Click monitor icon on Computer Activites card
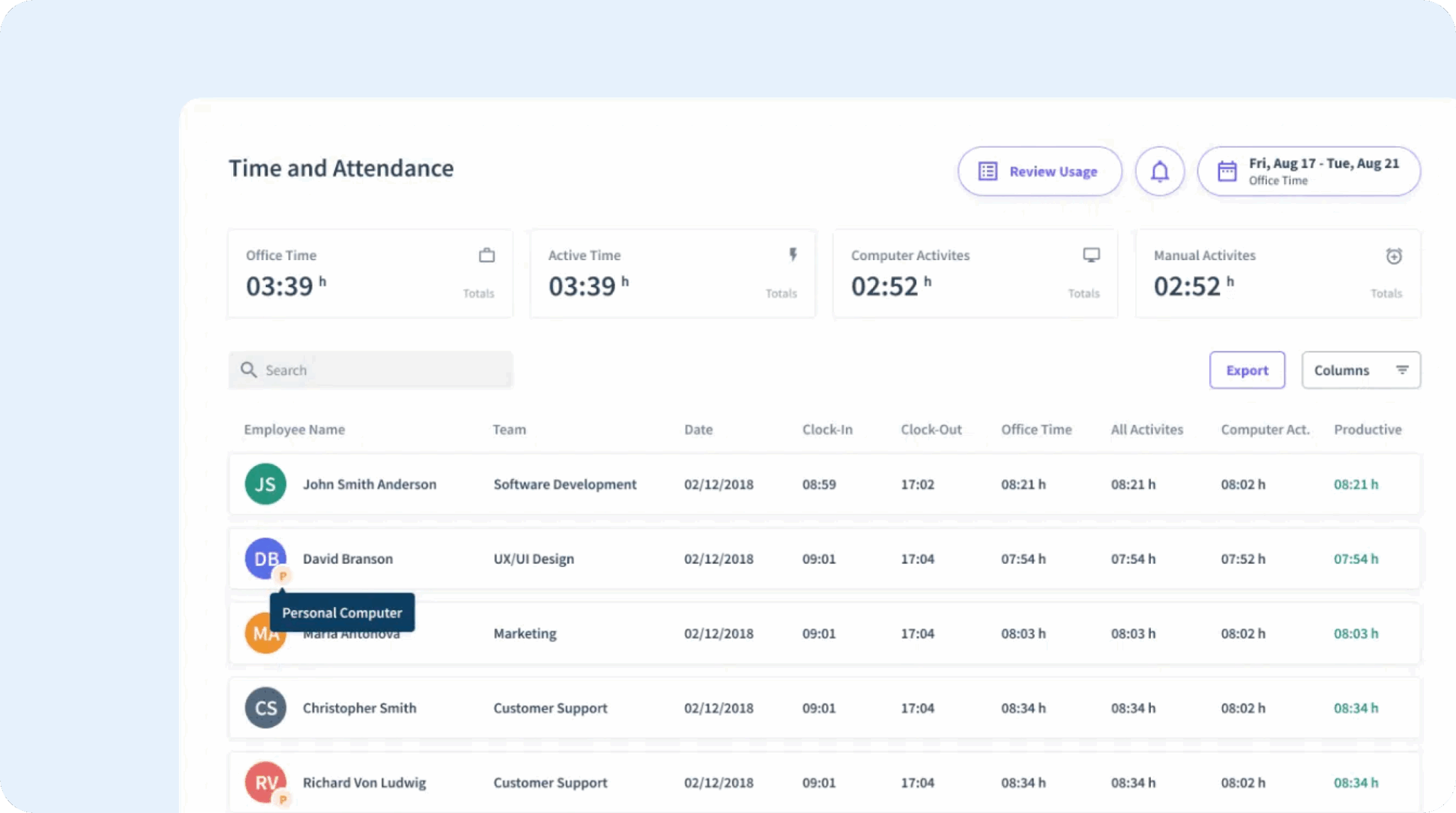 pos(1091,255)
